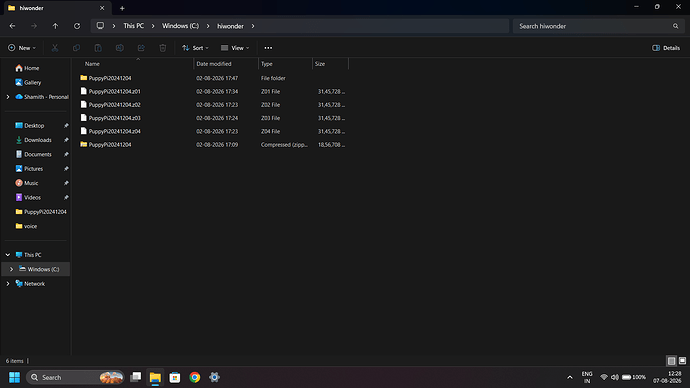Open PuppyPi20241204 in navigation pane
This screenshot has width=690, height=388.
coord(41,212)
